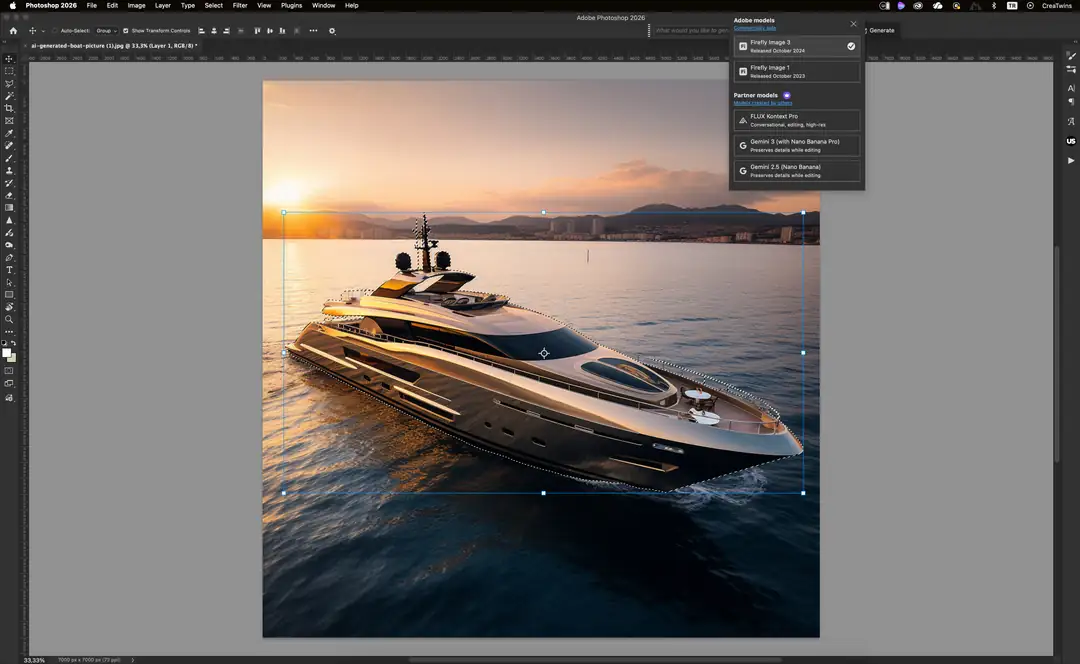Open the Filter menu
This screenshot has width=1080, height=664.
point(240,5)
